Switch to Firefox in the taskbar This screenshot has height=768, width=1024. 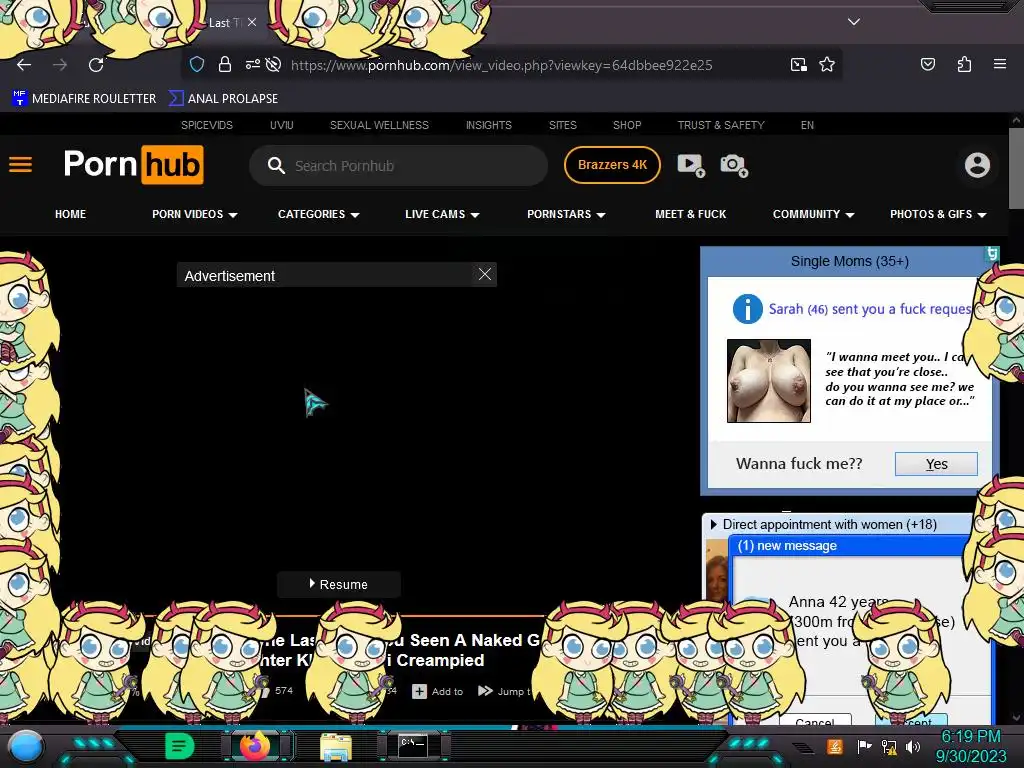coord(255,746)
